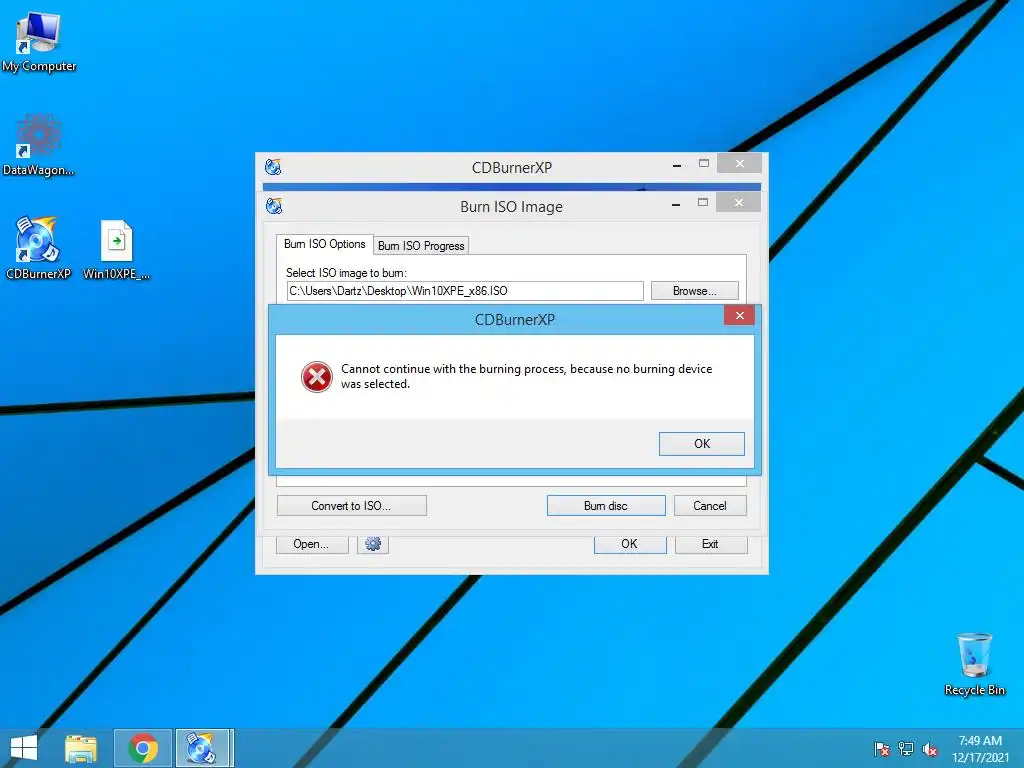Screen dimensions: 1024x768
Task: Switch to Burn ISO Progress tab
Action: point(421,246)
